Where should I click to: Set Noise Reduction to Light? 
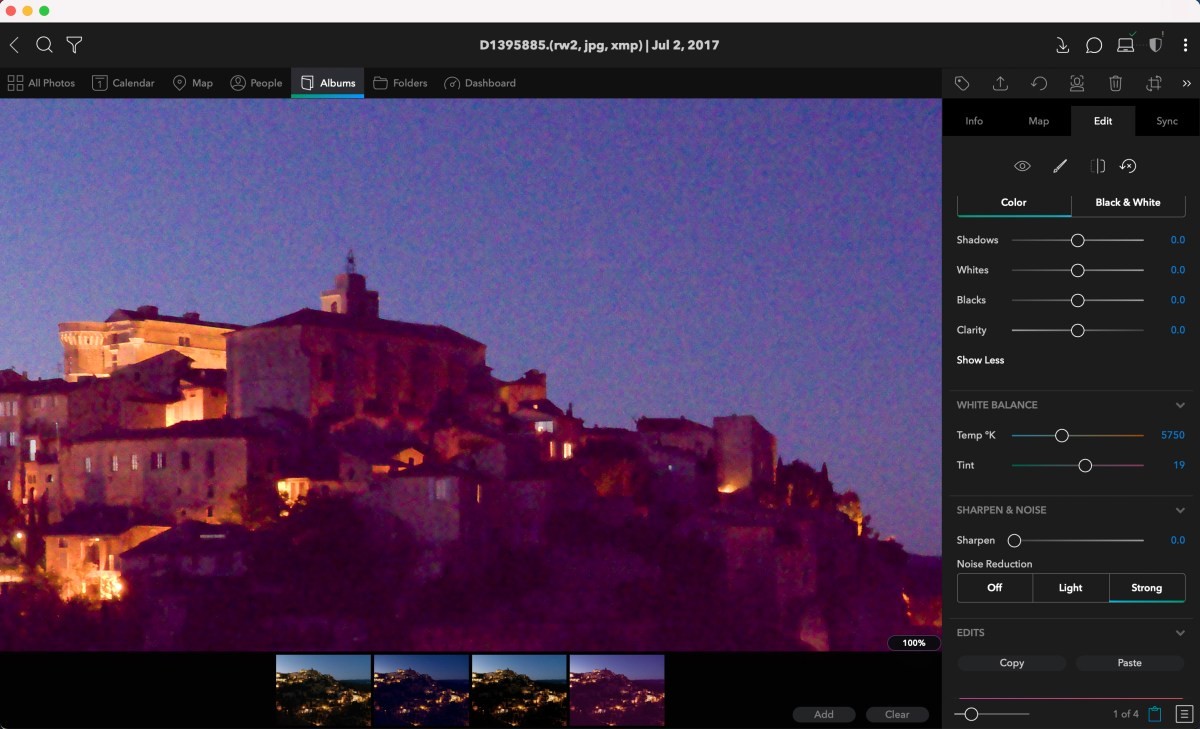1071,588
